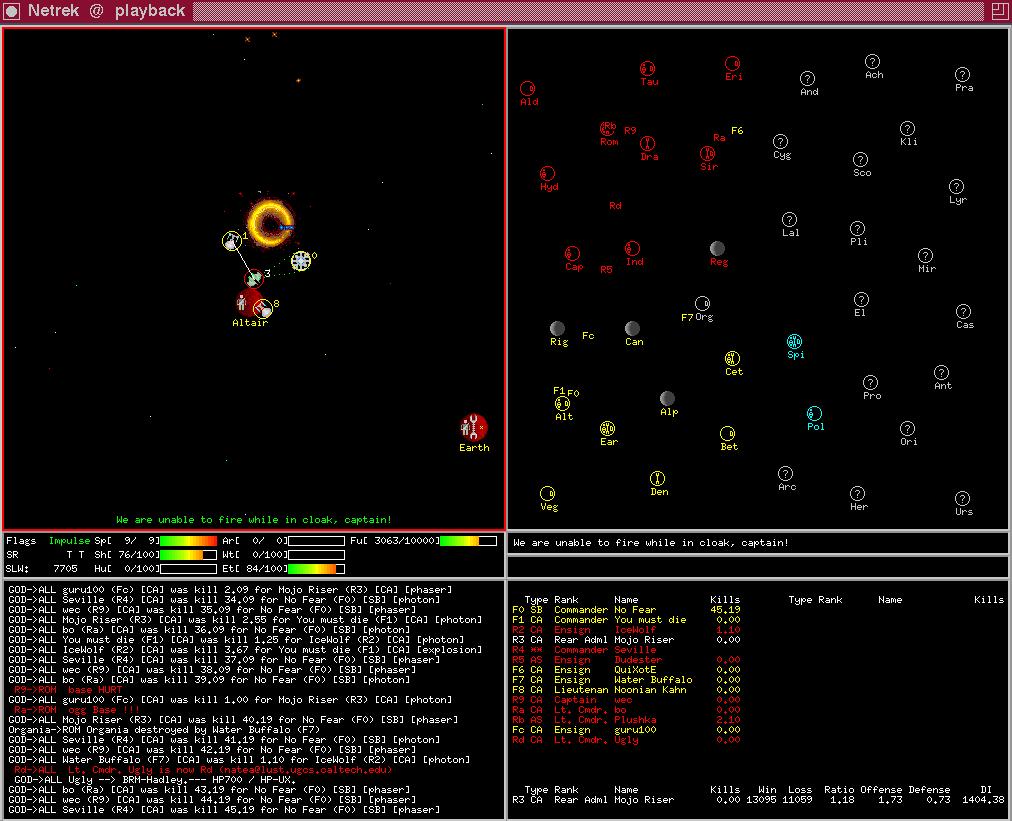Select player row F7 Water Buffalo
1012x821 pixels.
(x=626, y=680)
